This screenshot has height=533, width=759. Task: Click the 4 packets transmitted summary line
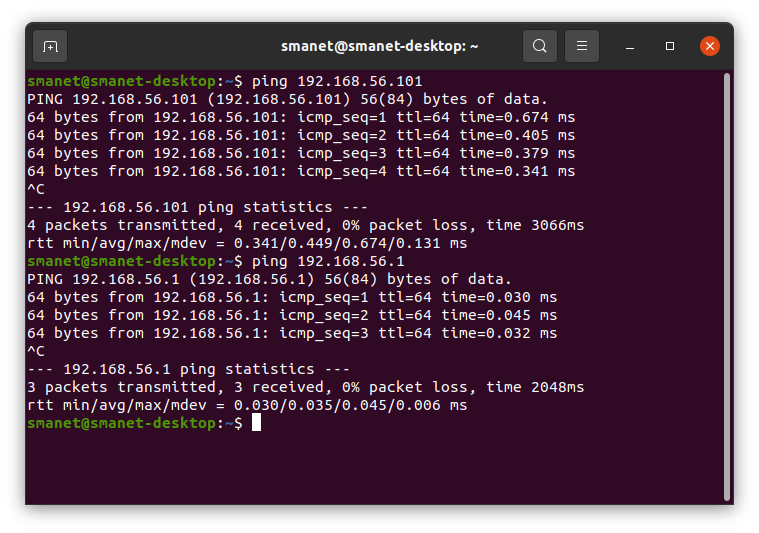pyautogui.click(x=305, y=226)
